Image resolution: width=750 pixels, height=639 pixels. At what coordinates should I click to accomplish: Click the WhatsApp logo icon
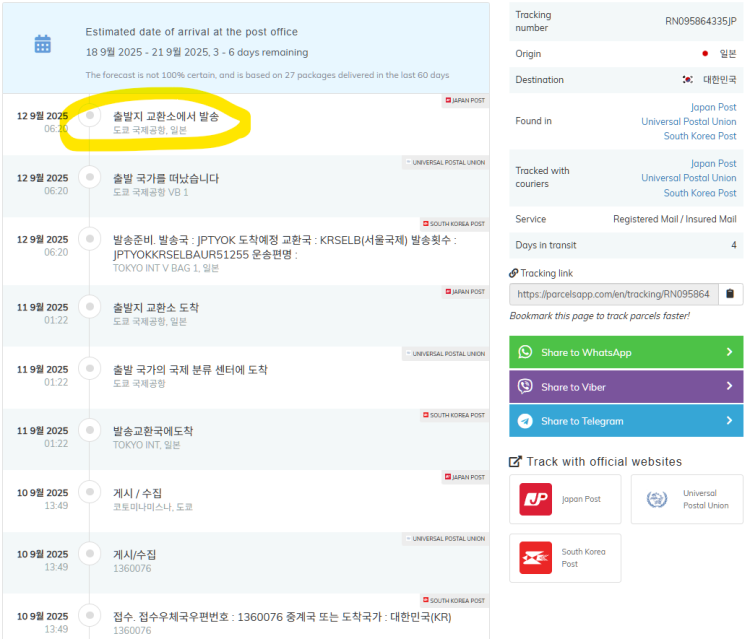tap(525, 352)
